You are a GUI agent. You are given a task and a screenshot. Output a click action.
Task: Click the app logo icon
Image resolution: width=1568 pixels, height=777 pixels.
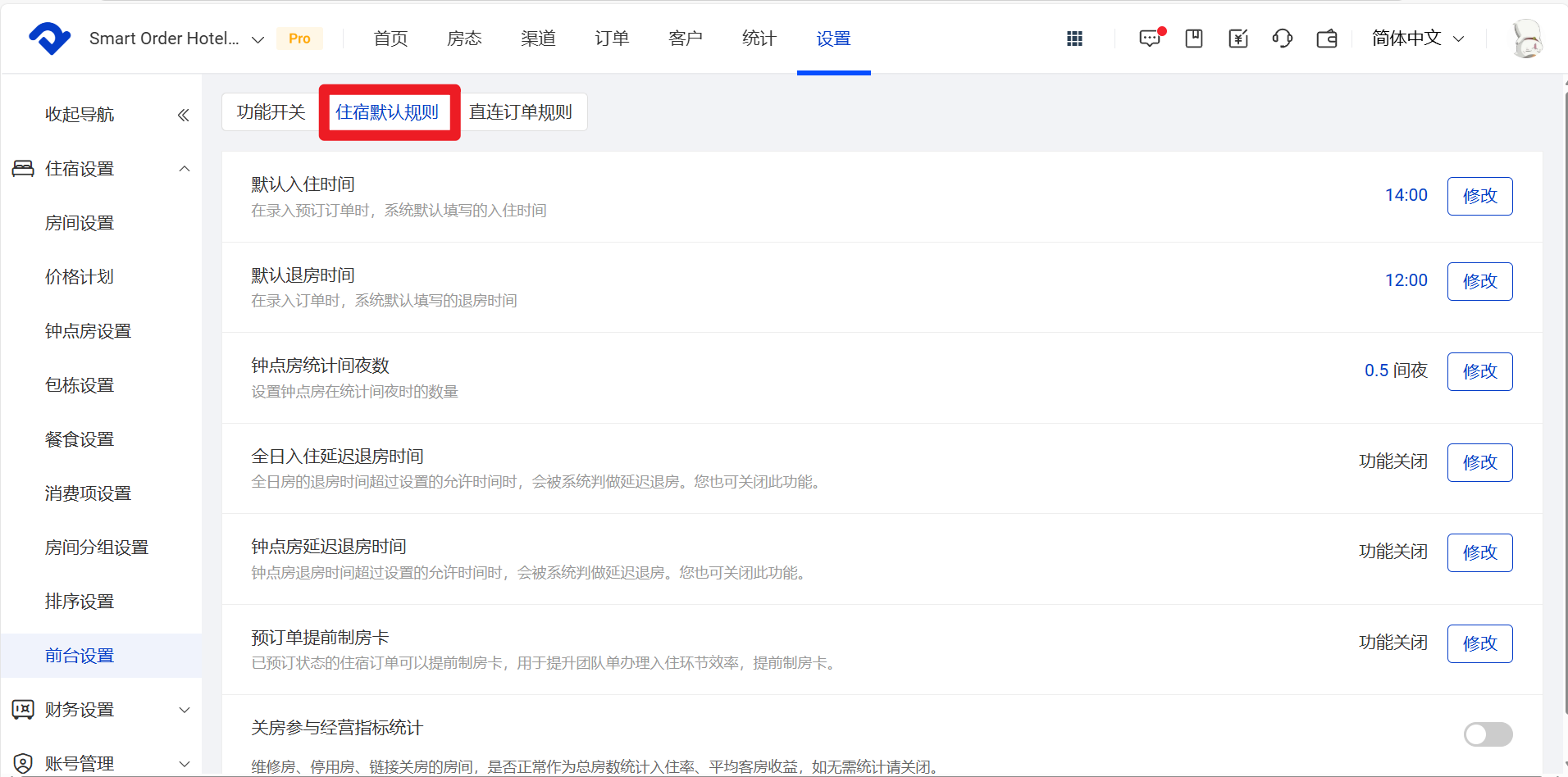pos(49,39)
